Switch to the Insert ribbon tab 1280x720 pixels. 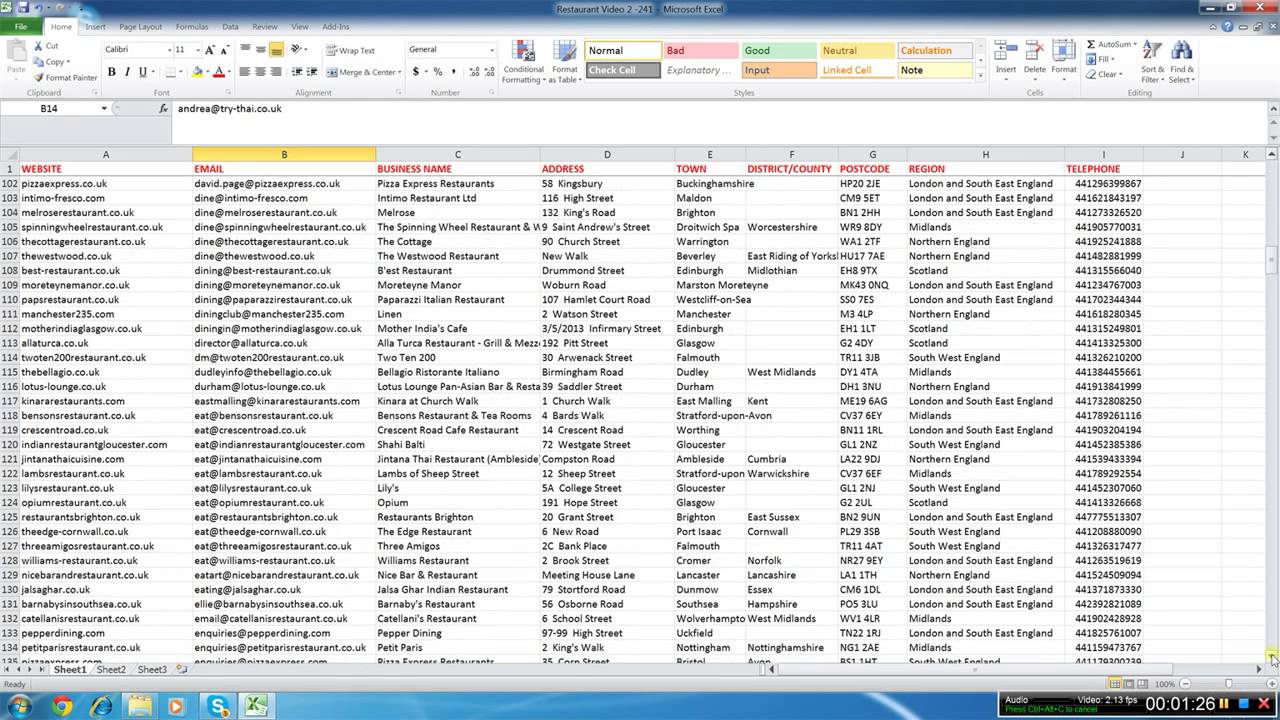[x=95, y=27]
